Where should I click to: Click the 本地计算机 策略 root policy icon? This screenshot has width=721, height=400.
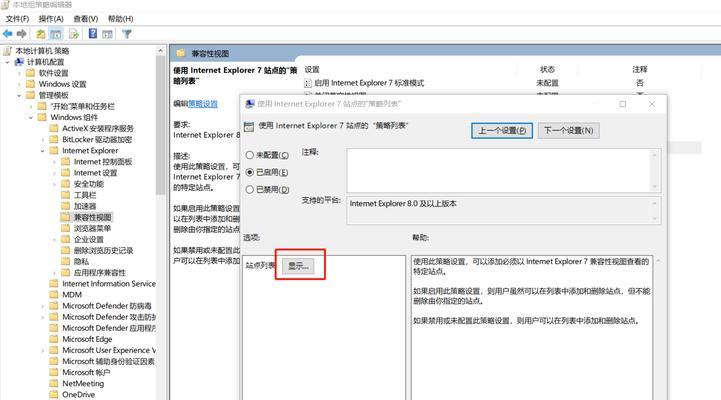pos(7,51)
